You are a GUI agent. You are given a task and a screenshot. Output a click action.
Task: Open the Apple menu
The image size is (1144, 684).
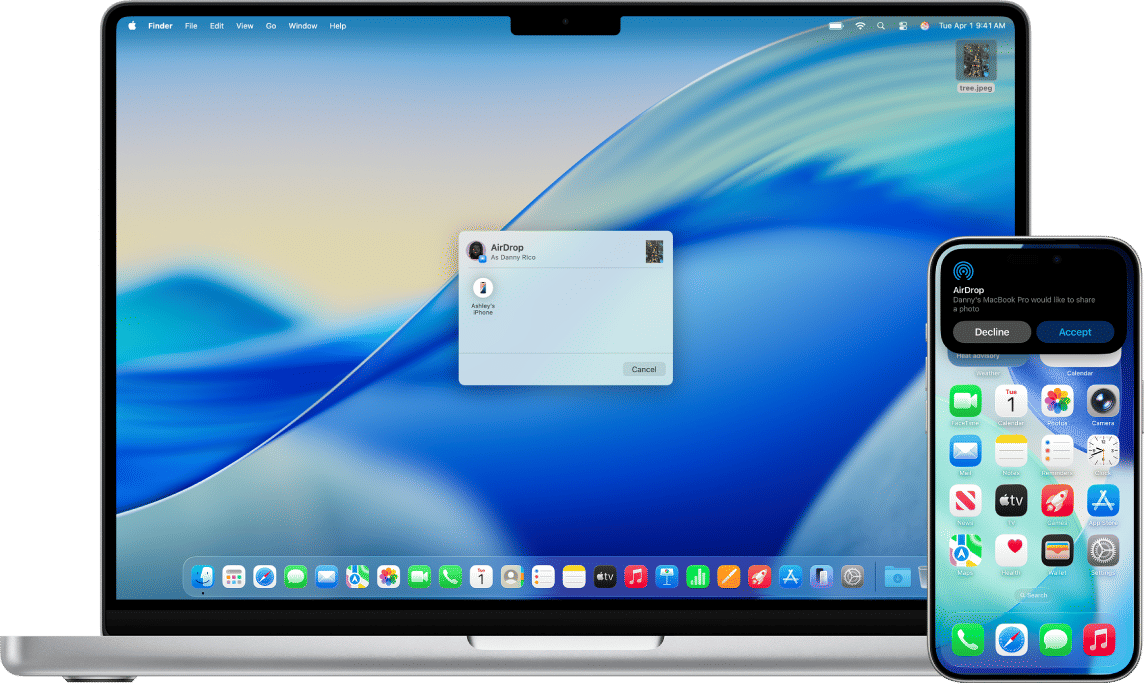[131, 26]
